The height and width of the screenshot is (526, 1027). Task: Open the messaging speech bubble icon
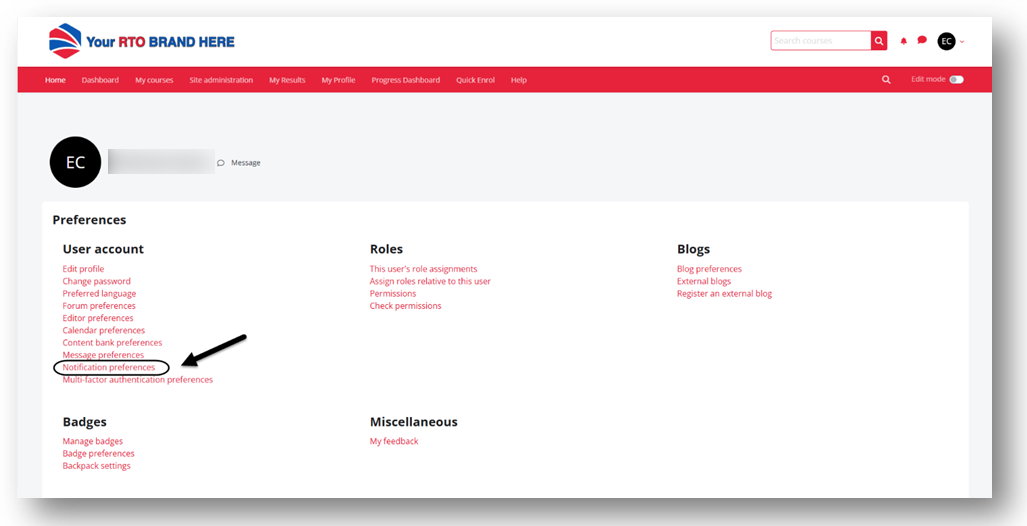(x=922, y=41)
